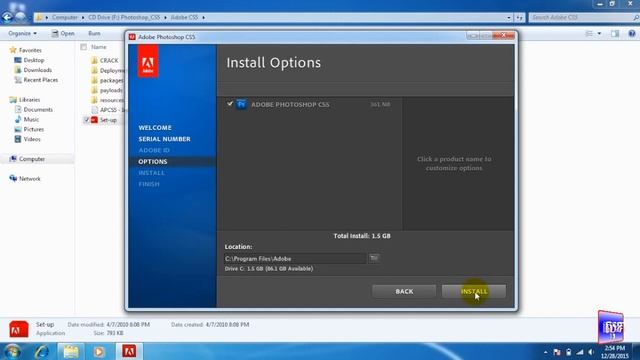Viewport: 640px width, 360px height.
Task: Select the CRACK folder in Explorer
Action: click(109, 60)
